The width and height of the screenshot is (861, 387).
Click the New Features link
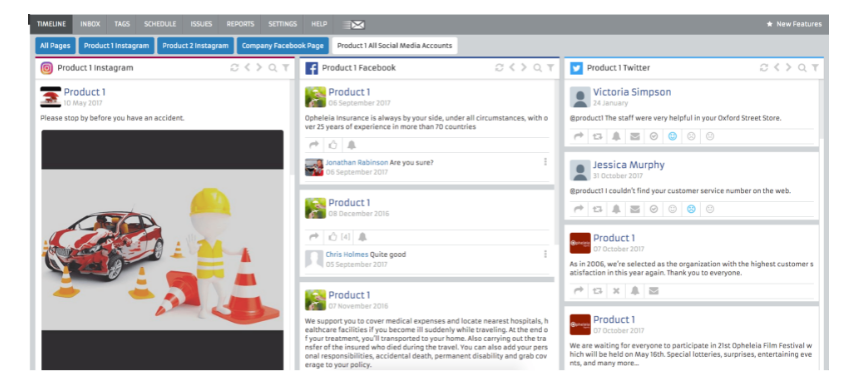click(794, 24)
